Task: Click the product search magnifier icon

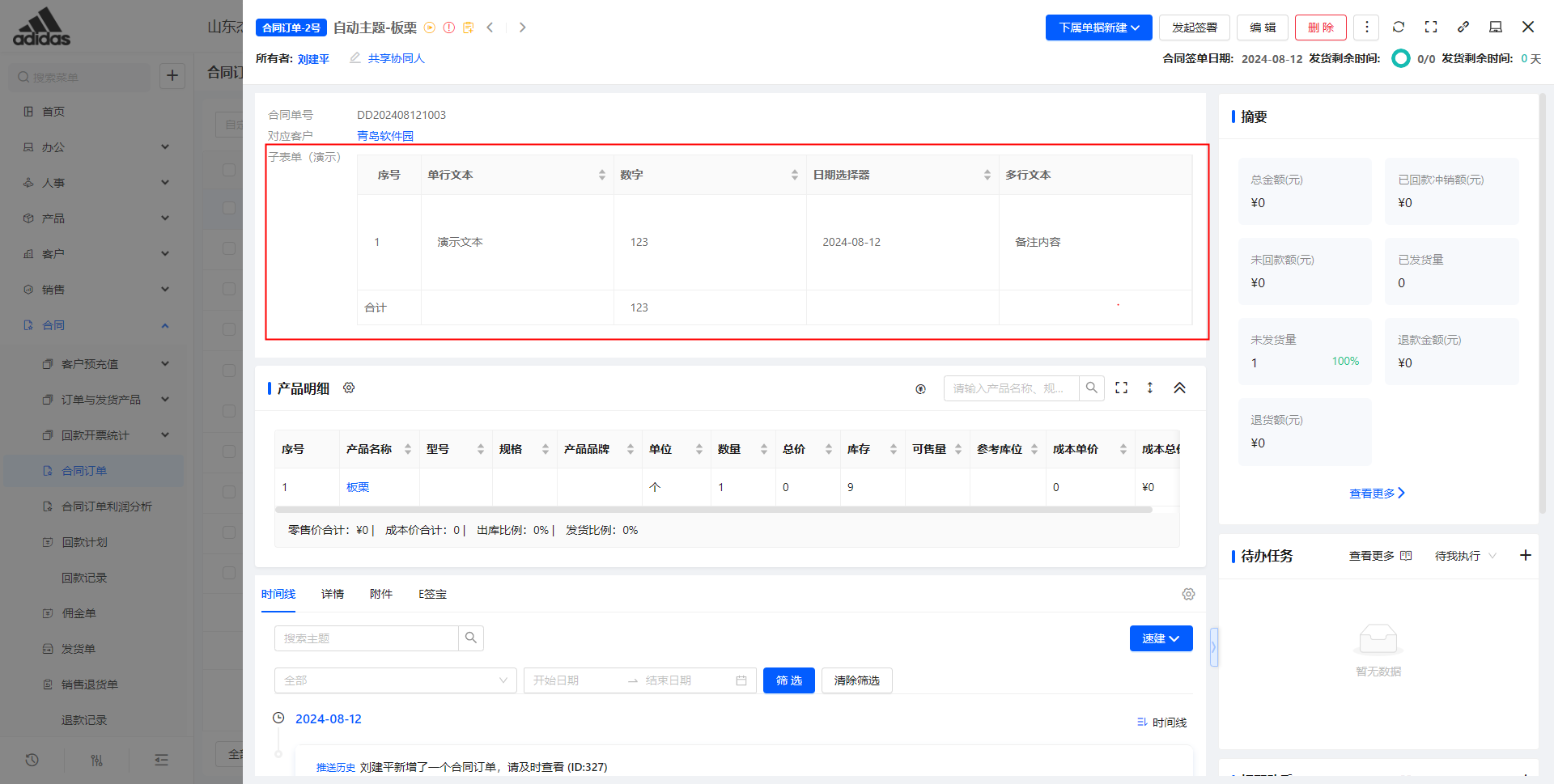Action: pyautogui.click(x=1091, y=388)
